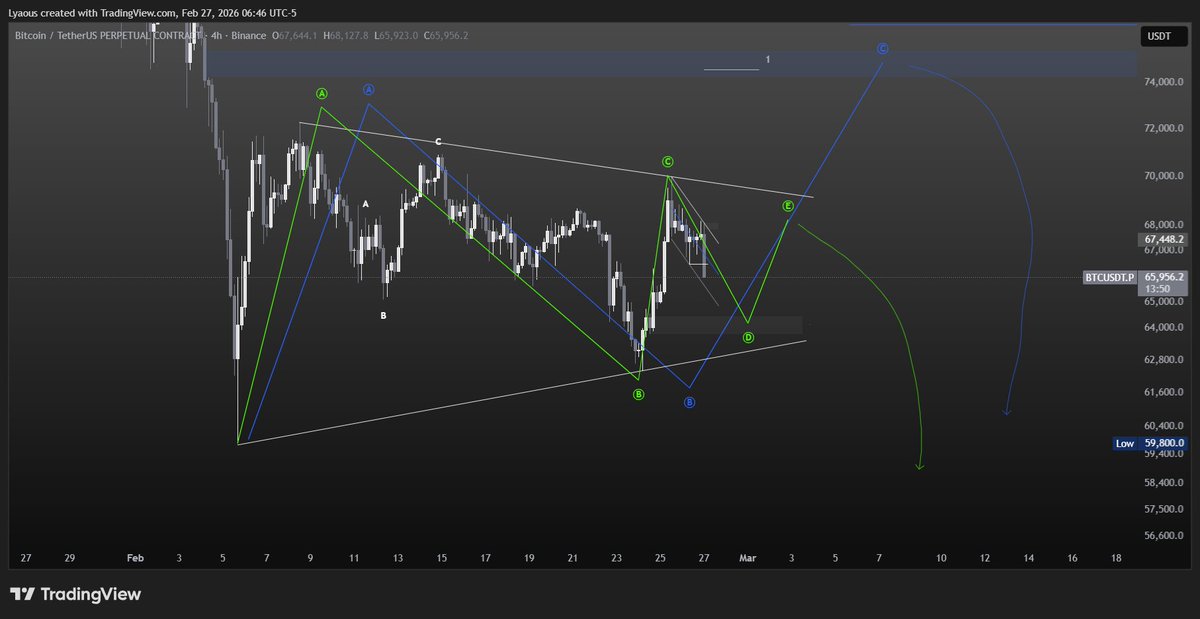Select the white A label near Feb 11
The width and height of the screenshot is (1200, 619).
[366, 204]
